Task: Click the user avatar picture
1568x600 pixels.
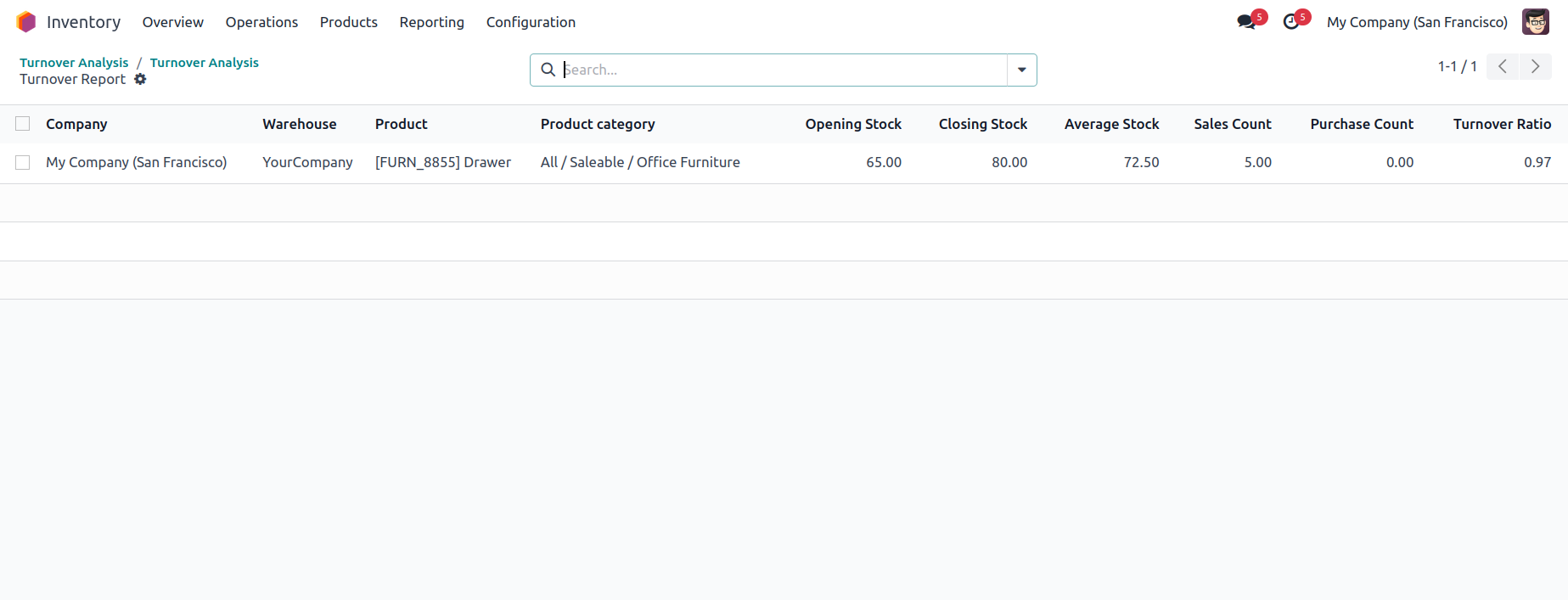Action: (1535, 22)
